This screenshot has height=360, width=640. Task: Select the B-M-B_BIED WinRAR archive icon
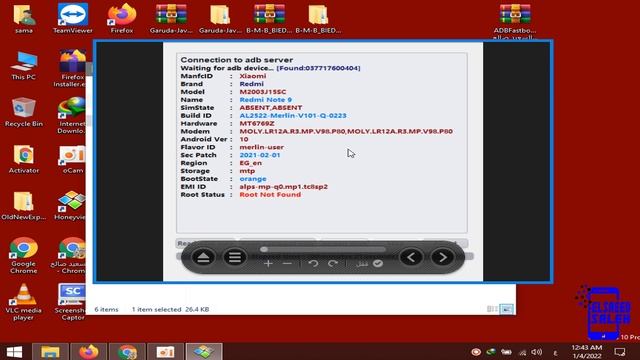[269, 19]
